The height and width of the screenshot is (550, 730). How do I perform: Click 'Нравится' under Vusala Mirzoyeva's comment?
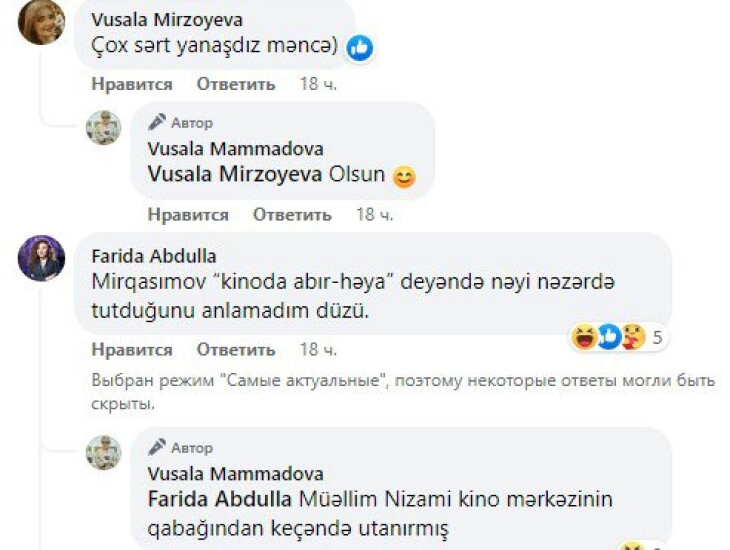click(131, 85)
